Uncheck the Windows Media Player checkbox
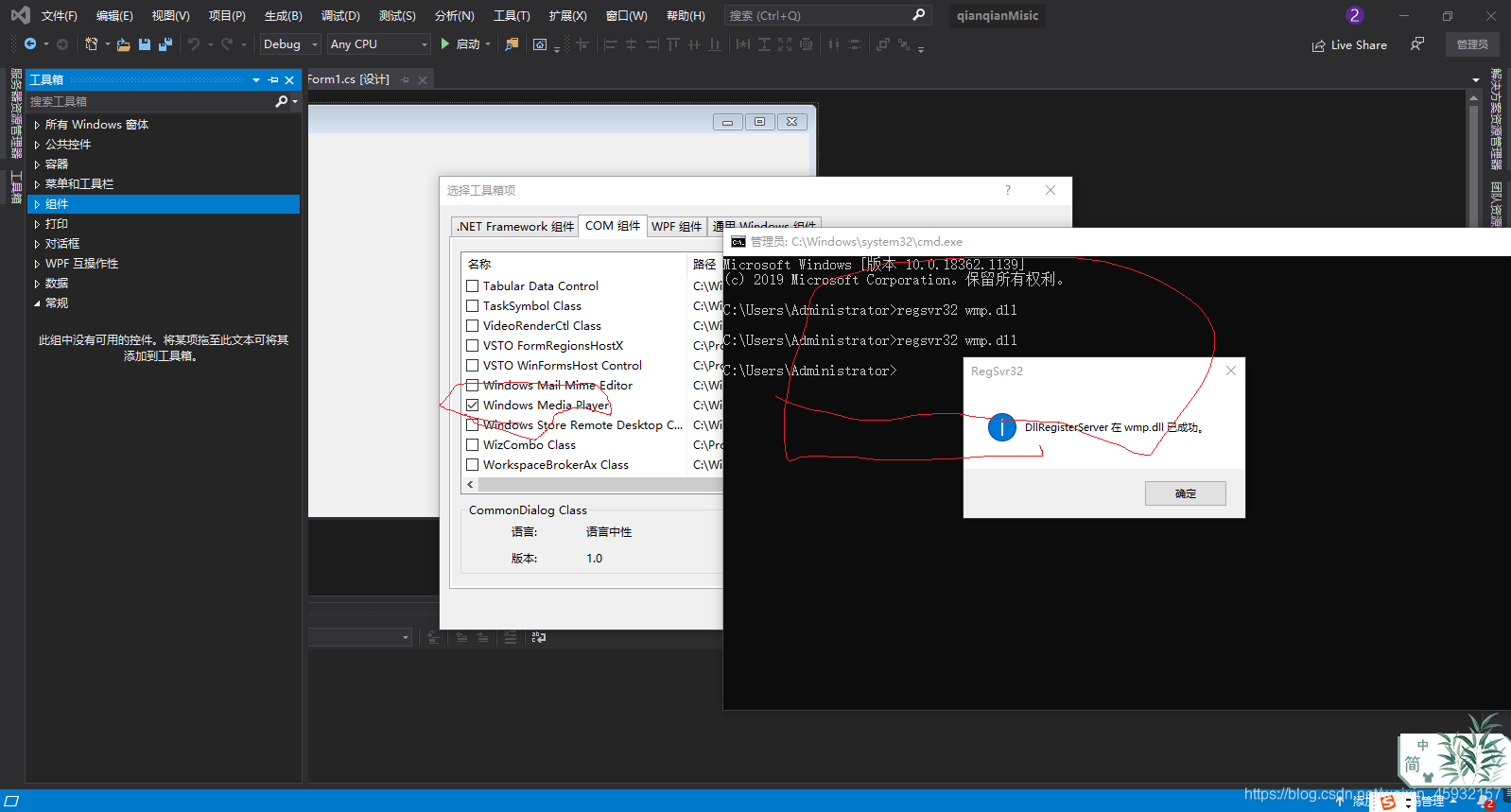Screen dimensions: 1511x812 (472, 405)
